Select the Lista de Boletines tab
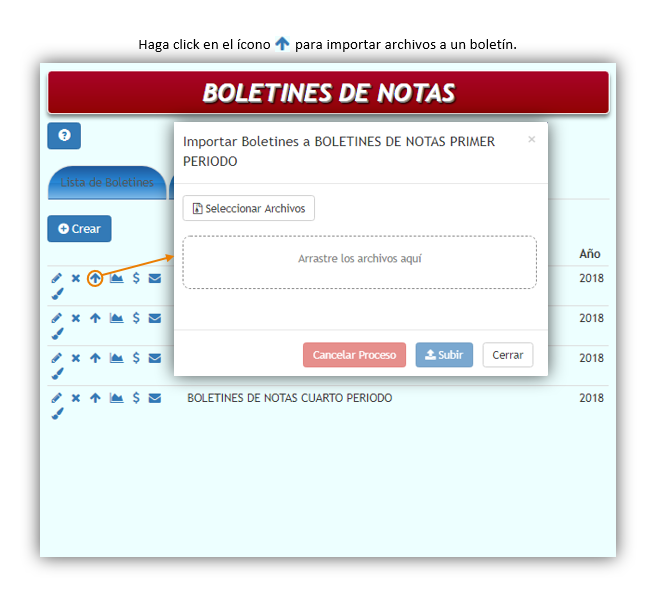 click(x=107, y=183)
